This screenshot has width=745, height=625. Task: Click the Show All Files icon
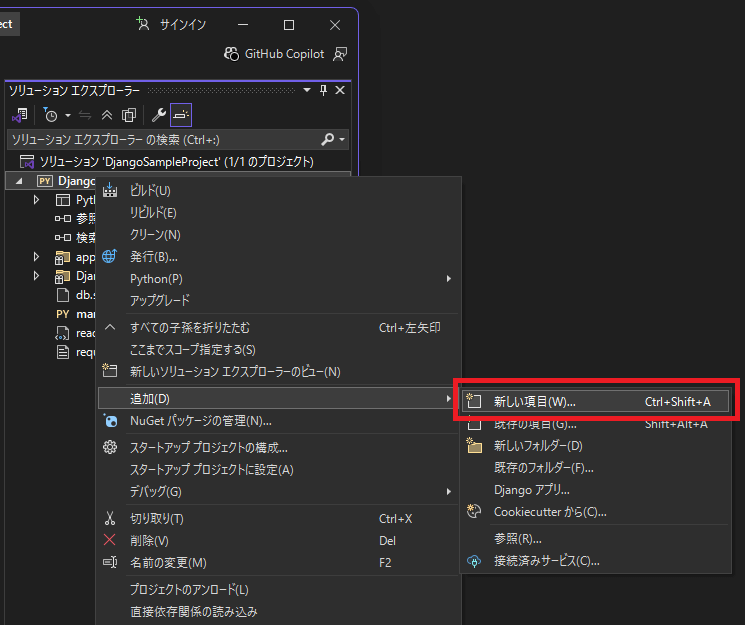(128, 115)
